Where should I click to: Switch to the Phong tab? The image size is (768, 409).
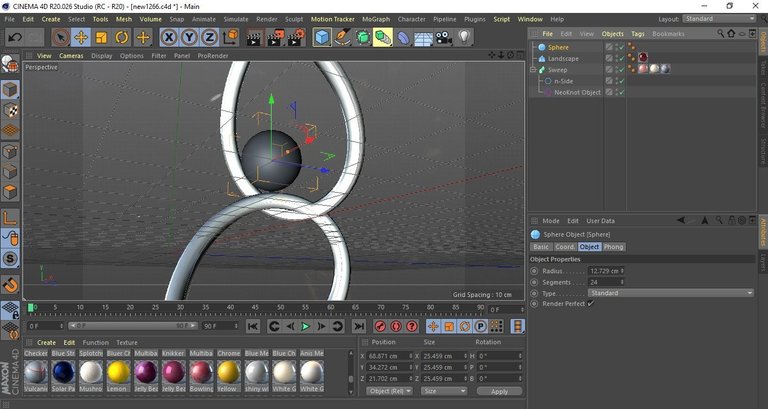click(x=613, y=247)
